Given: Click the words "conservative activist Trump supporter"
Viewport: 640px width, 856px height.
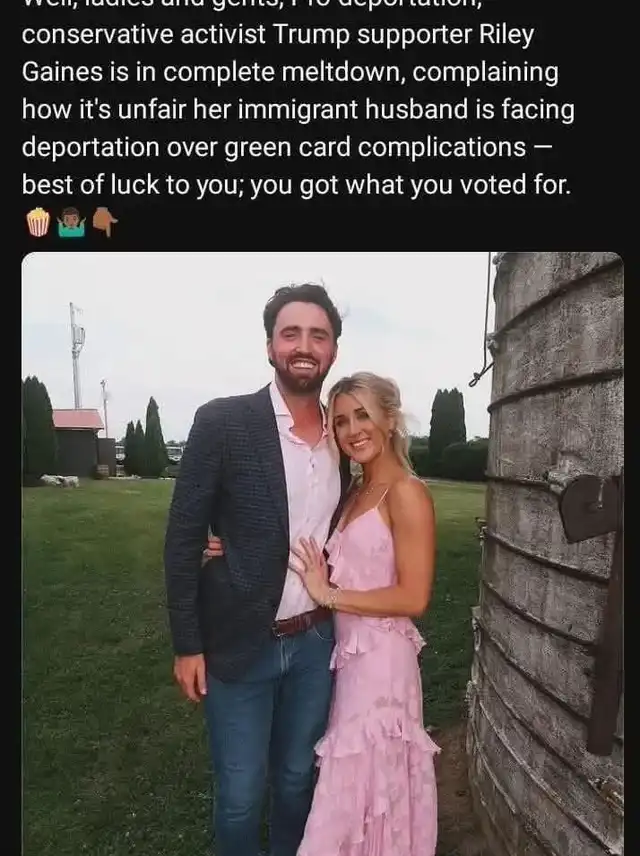Looking at the screenshot, I should [x=246, y=35].
